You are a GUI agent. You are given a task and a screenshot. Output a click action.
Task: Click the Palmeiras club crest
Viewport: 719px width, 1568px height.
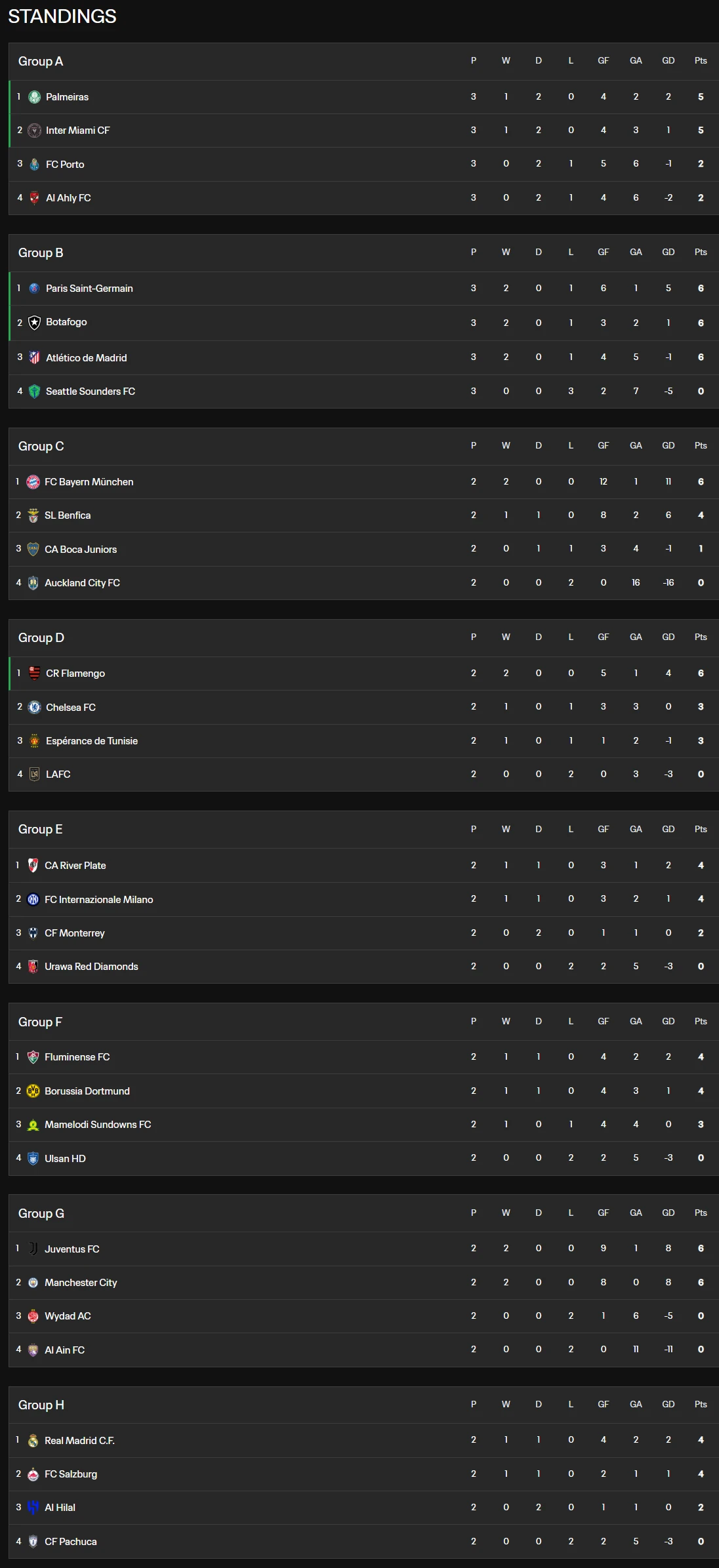click(x=34, y=97)
